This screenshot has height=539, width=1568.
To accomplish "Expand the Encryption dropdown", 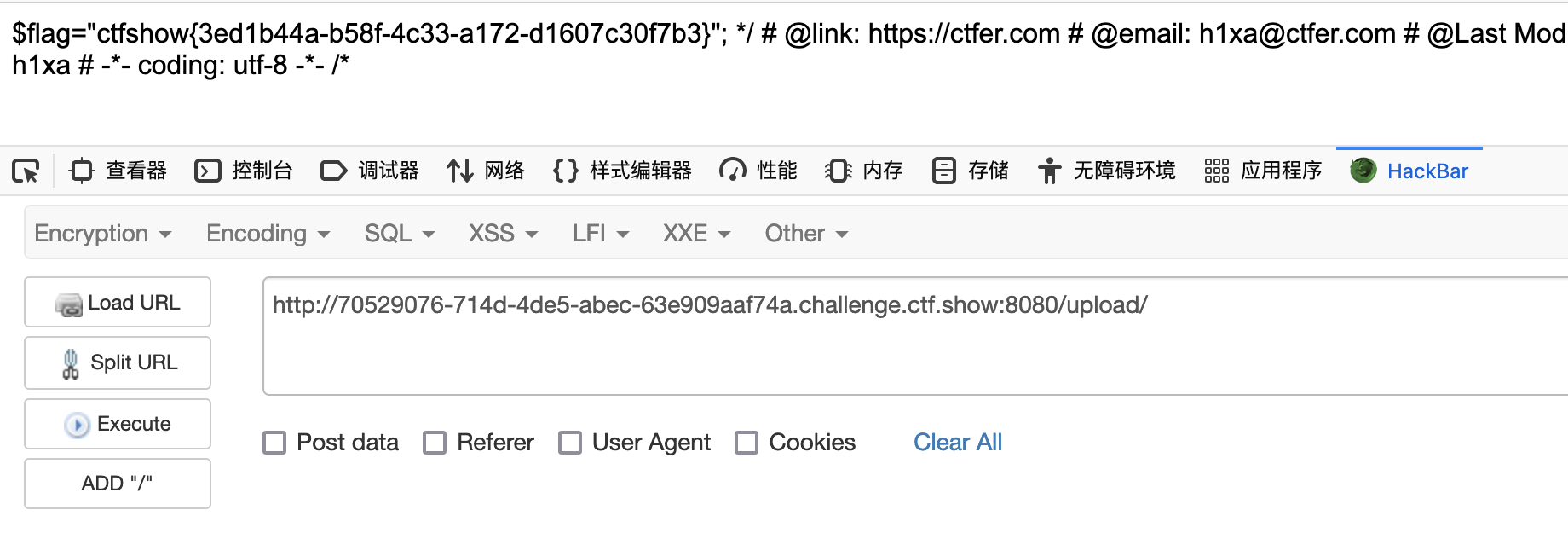I will (x=102, y=234).
